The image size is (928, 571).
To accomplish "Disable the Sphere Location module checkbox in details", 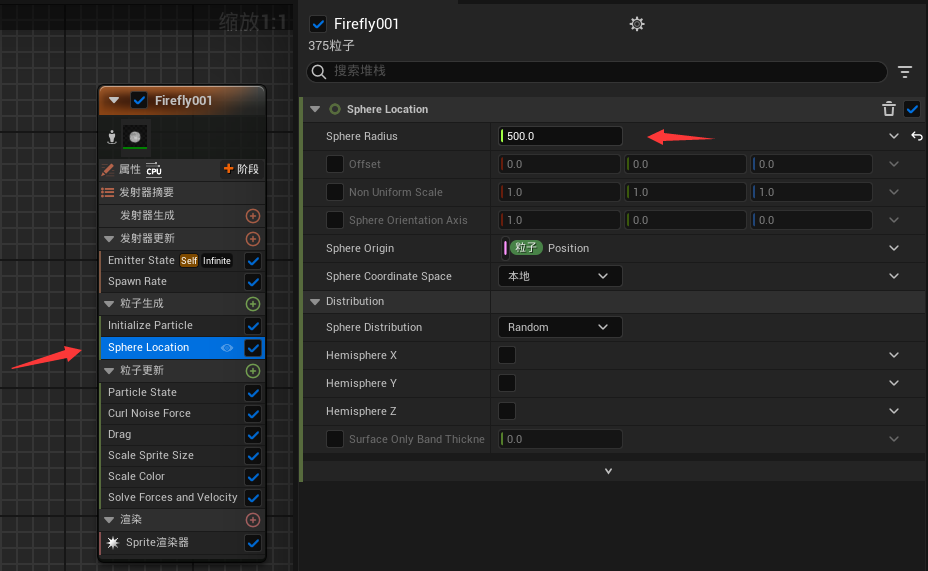I will click(x=912, y=109).
